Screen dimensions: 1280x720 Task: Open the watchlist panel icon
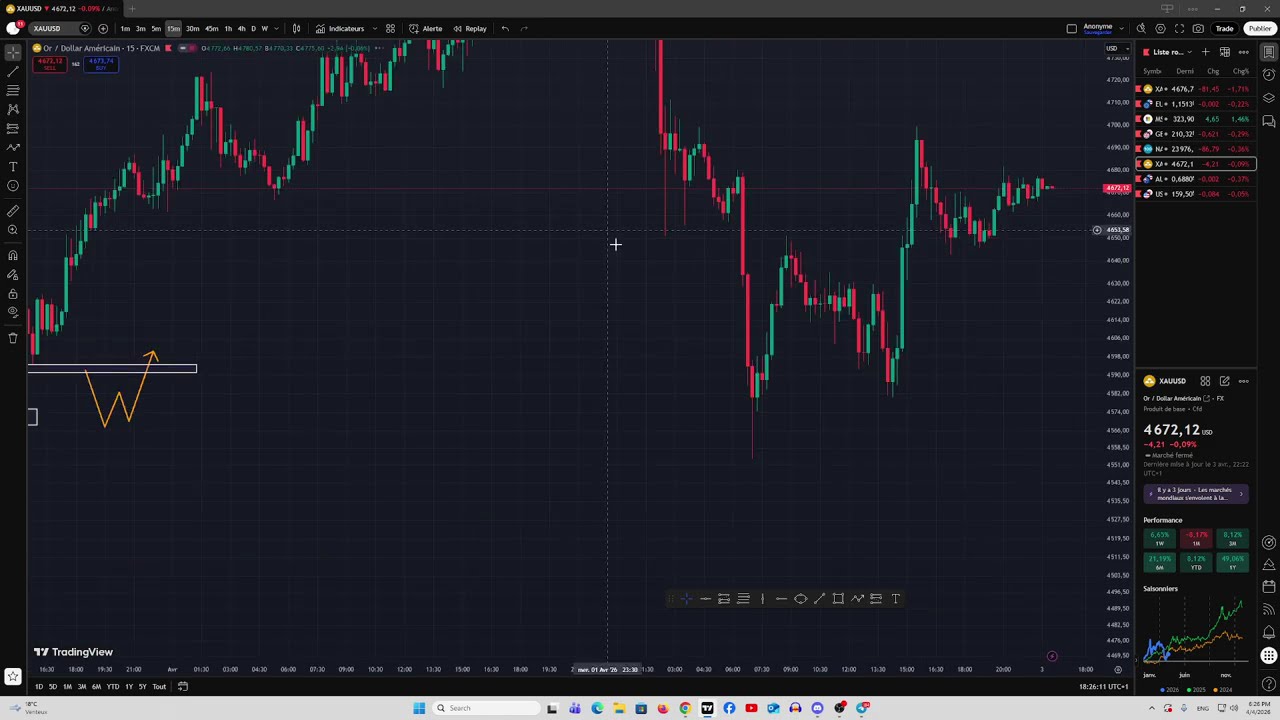(x=1268, y=52)
